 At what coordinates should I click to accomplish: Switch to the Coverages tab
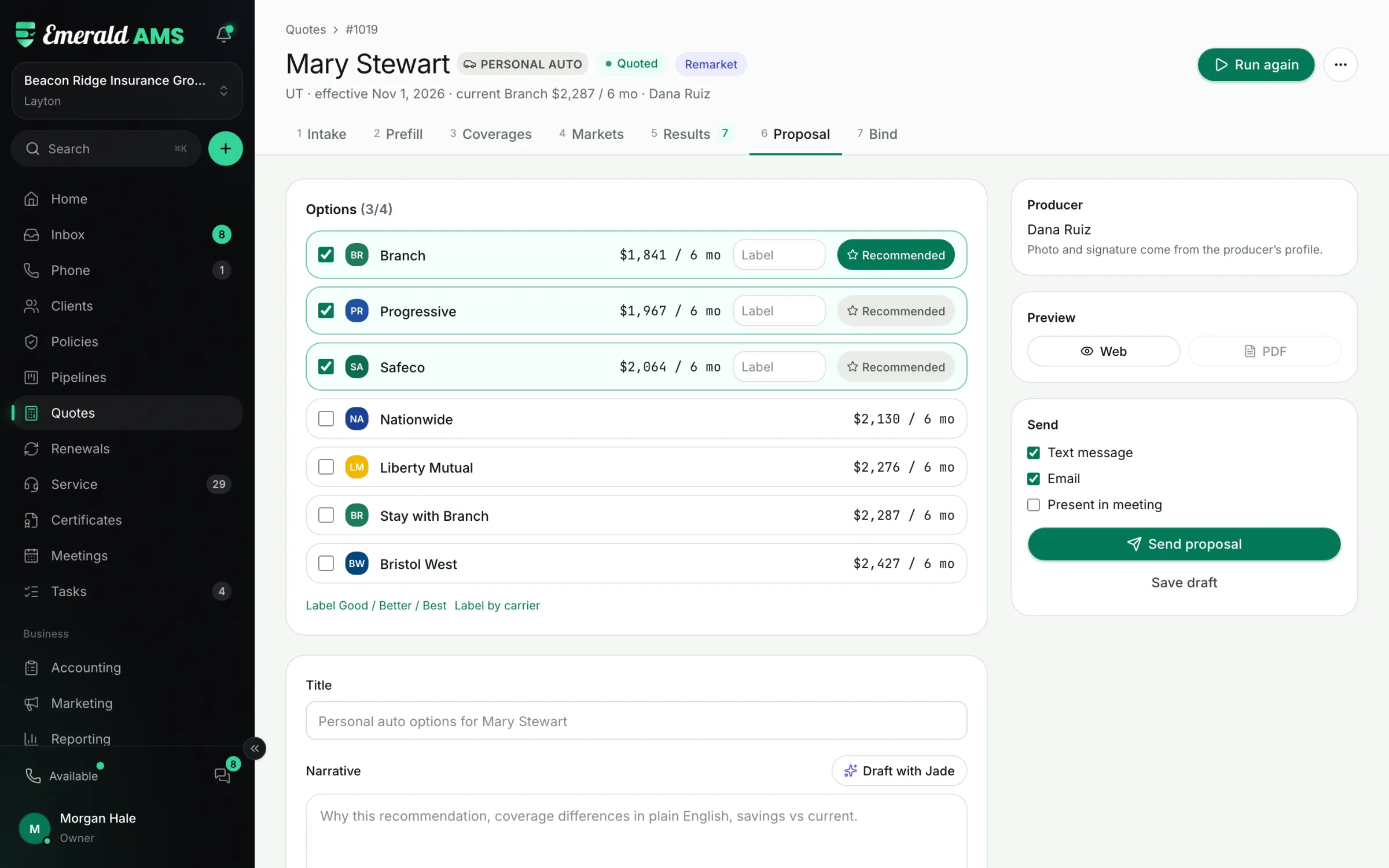click(x=490, y=134)
